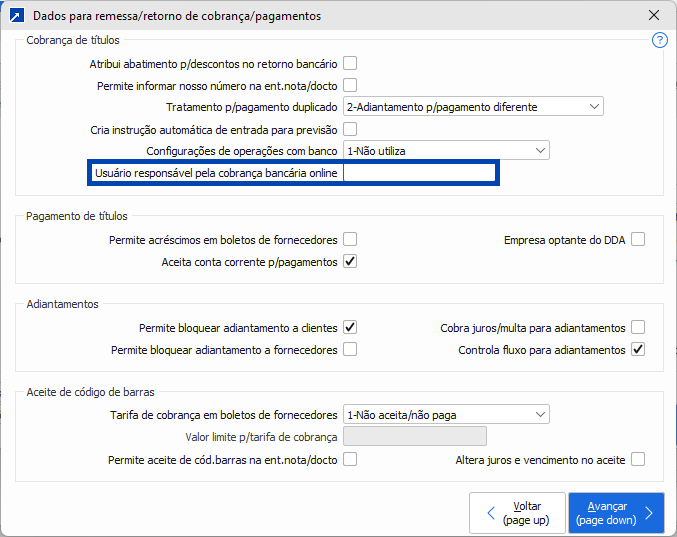Uncheck 'Aceita conta corrente p/pagamentos'
The height and width of the screenshot is (537, 677).
350,262
